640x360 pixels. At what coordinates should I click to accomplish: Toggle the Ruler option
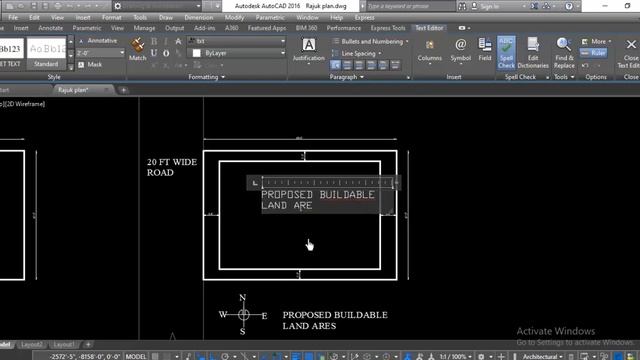pos(593,53)
